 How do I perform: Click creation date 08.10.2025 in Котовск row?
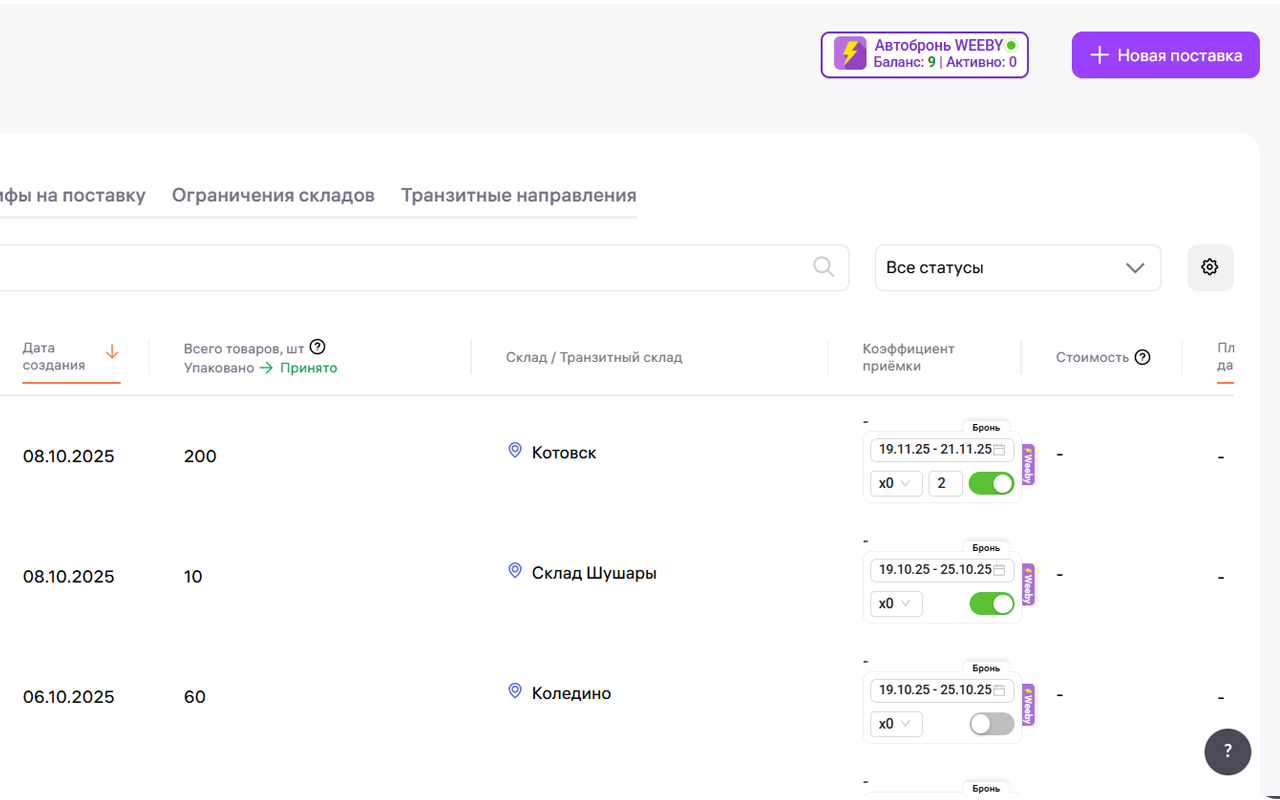(69, 457)
